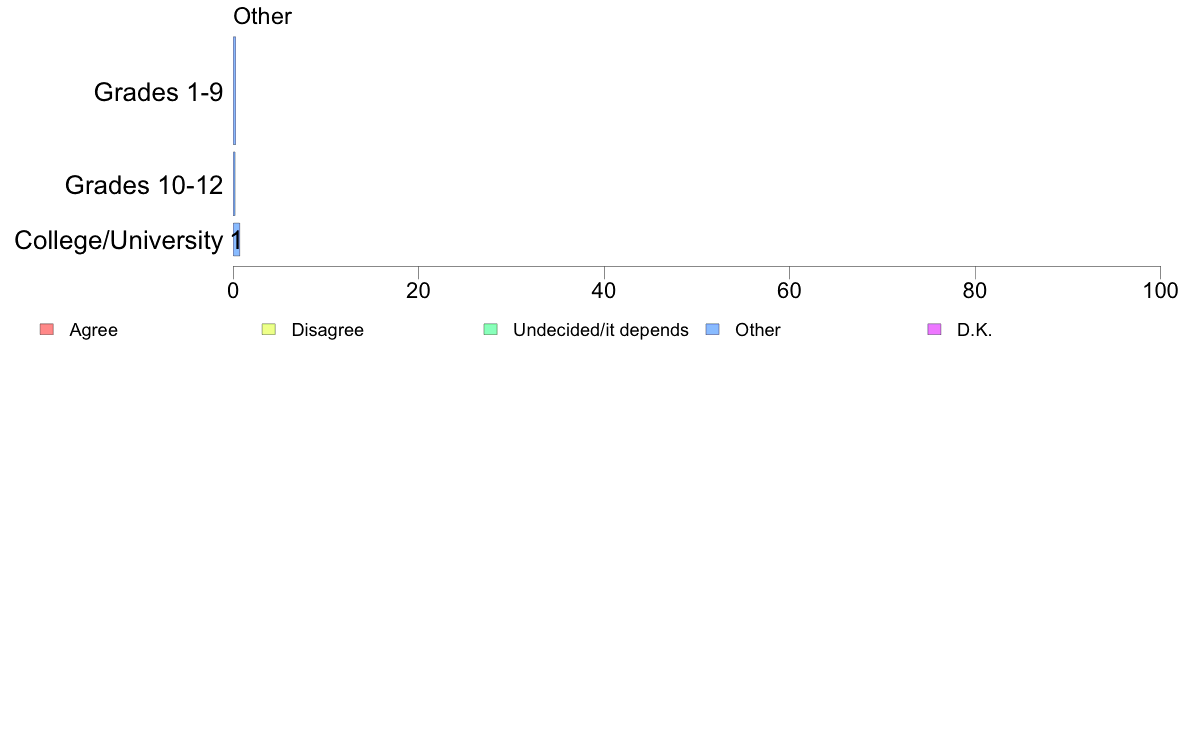Image resolution: width=1188 pixels, height=736 pixels.
Task: Click the blue Other legend swatch
Action: tap(712, 329)
